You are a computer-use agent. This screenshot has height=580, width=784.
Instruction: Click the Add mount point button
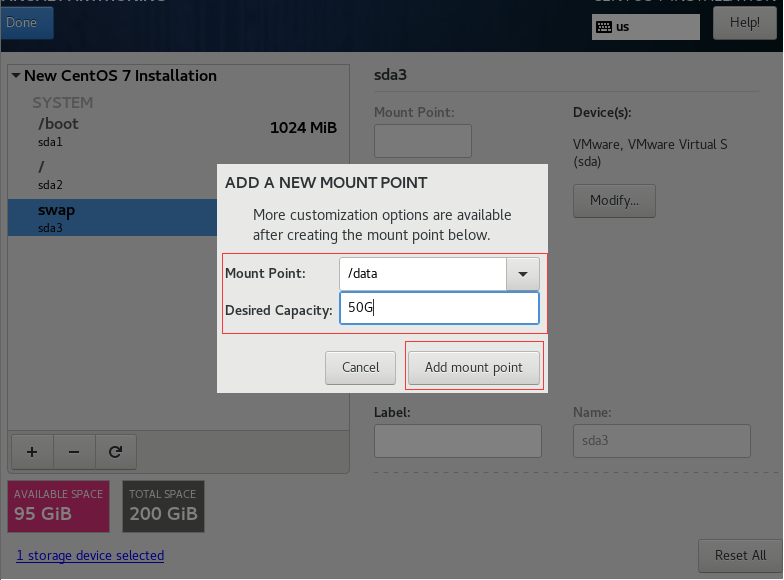coord(474,368)
